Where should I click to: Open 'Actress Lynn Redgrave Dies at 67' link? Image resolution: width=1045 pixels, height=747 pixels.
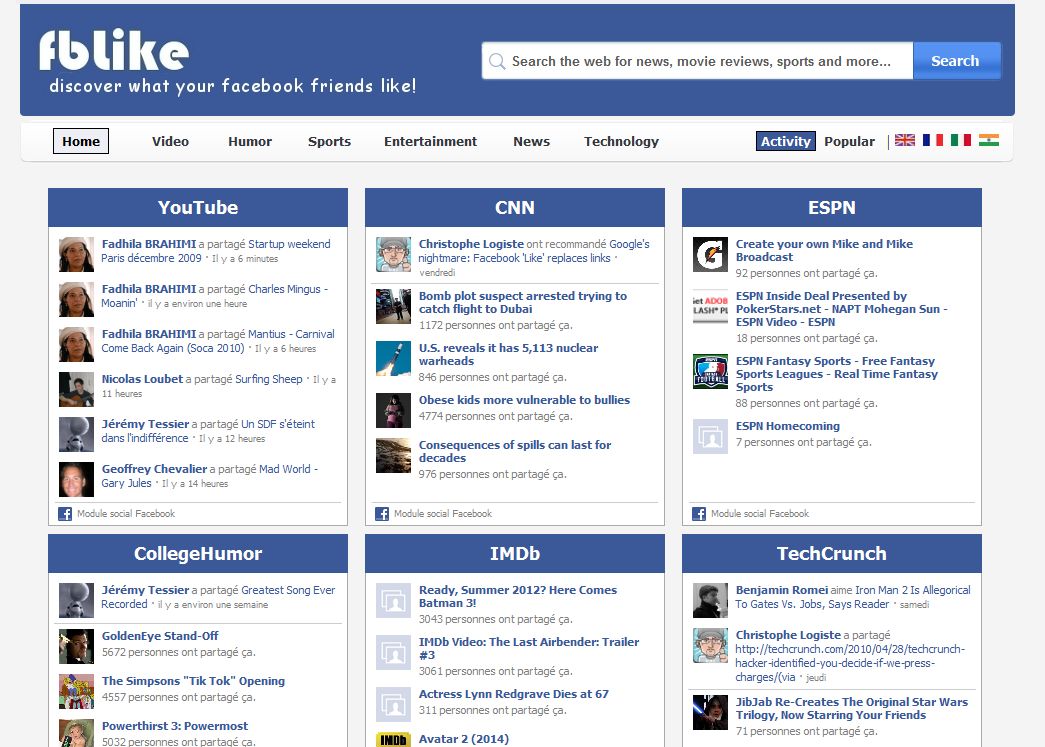(514, 694)
